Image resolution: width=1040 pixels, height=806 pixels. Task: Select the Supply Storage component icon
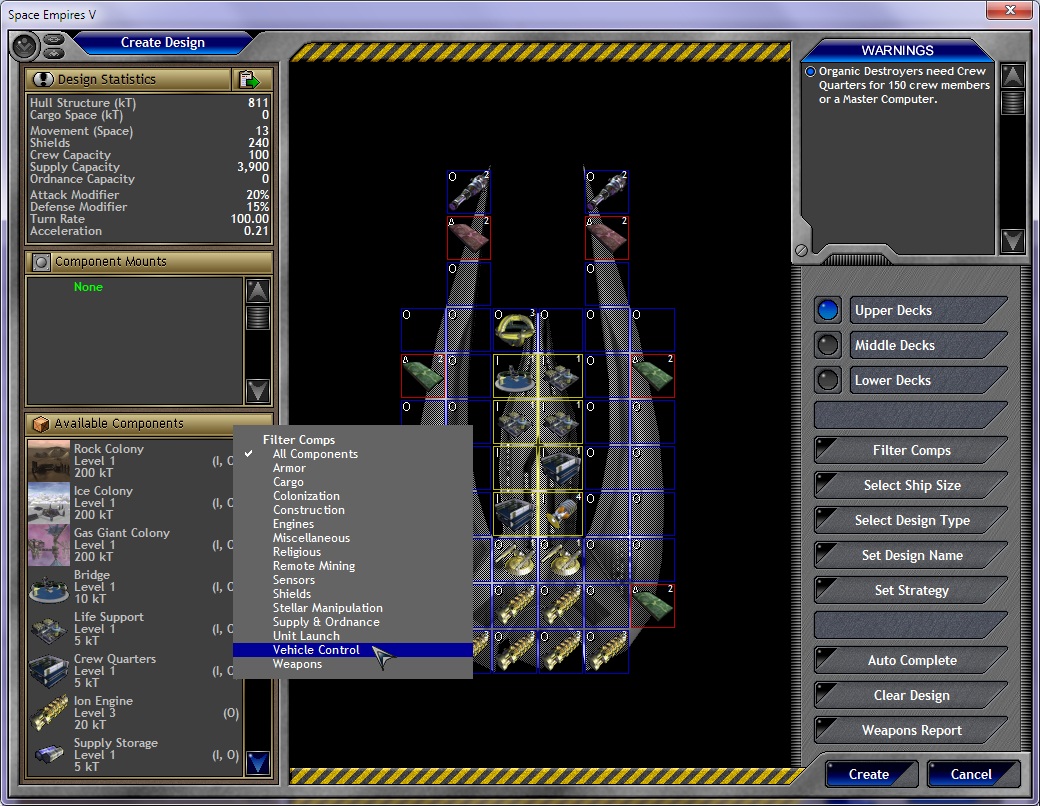(48, 755)
